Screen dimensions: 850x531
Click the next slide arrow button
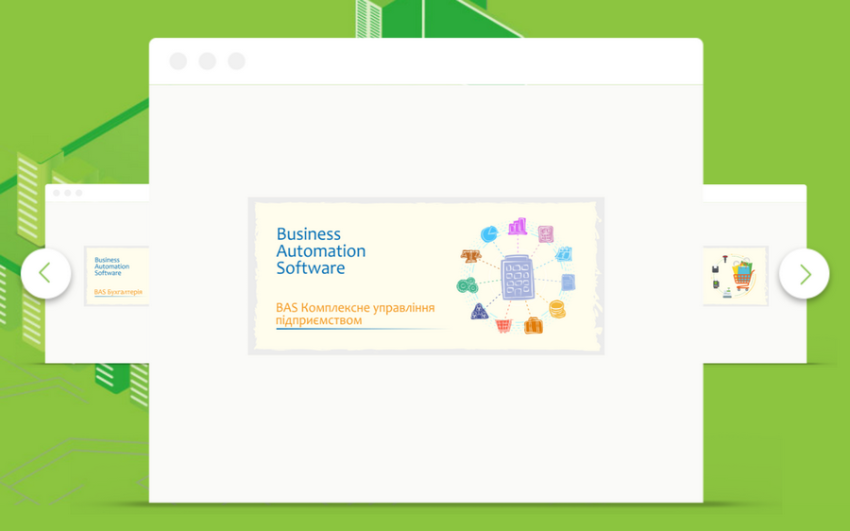804,273
